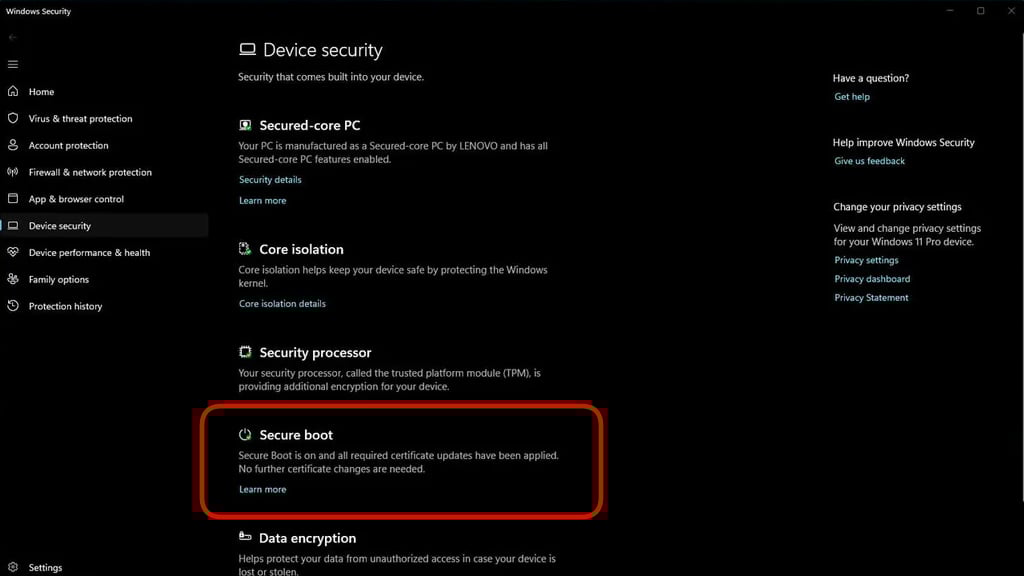This screenshot has width=1024, height=576.
Task: Click the App & browser control icon
Action: point(13,199)
